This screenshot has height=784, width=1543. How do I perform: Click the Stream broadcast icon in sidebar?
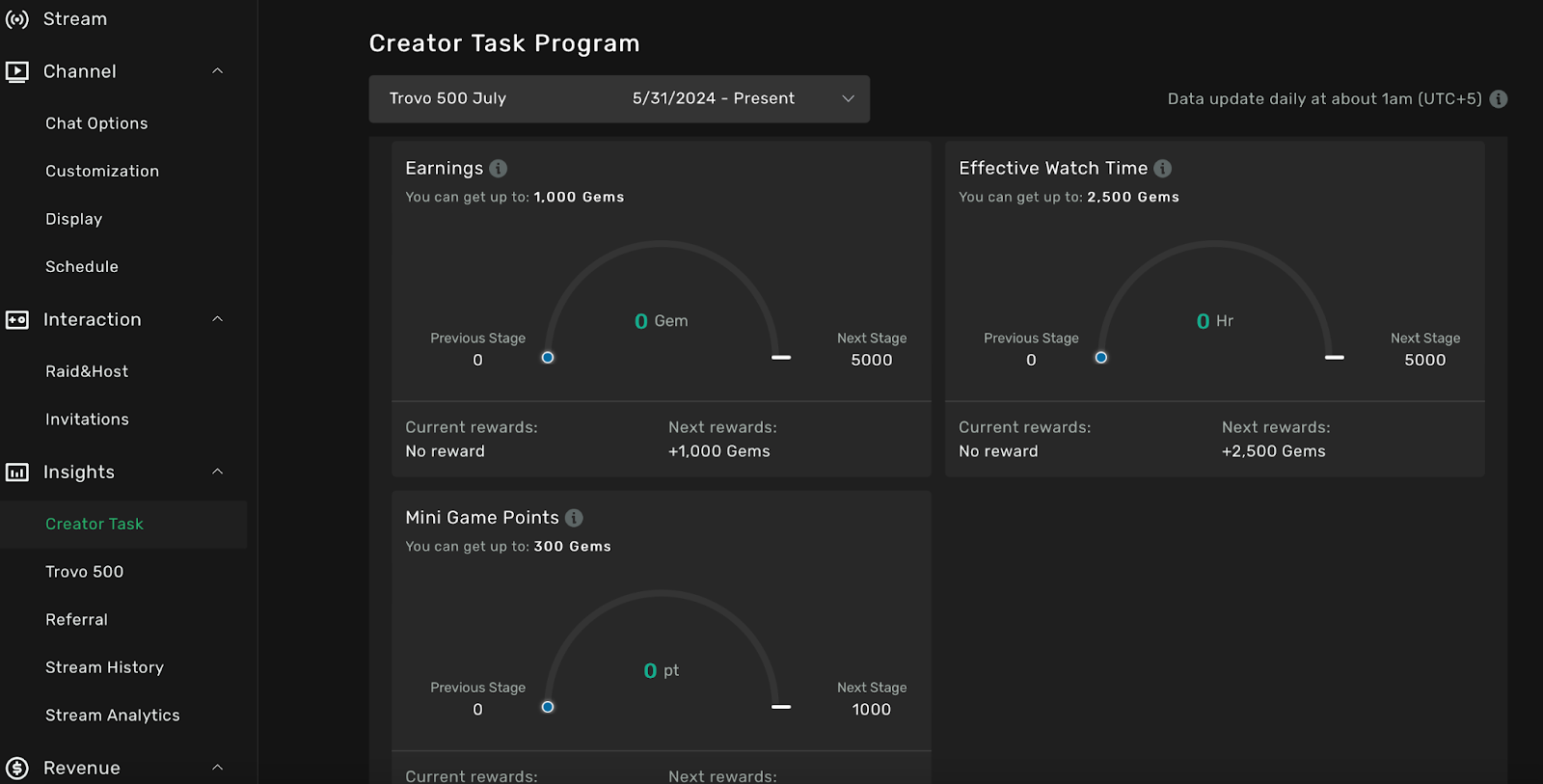coord(17,19)
